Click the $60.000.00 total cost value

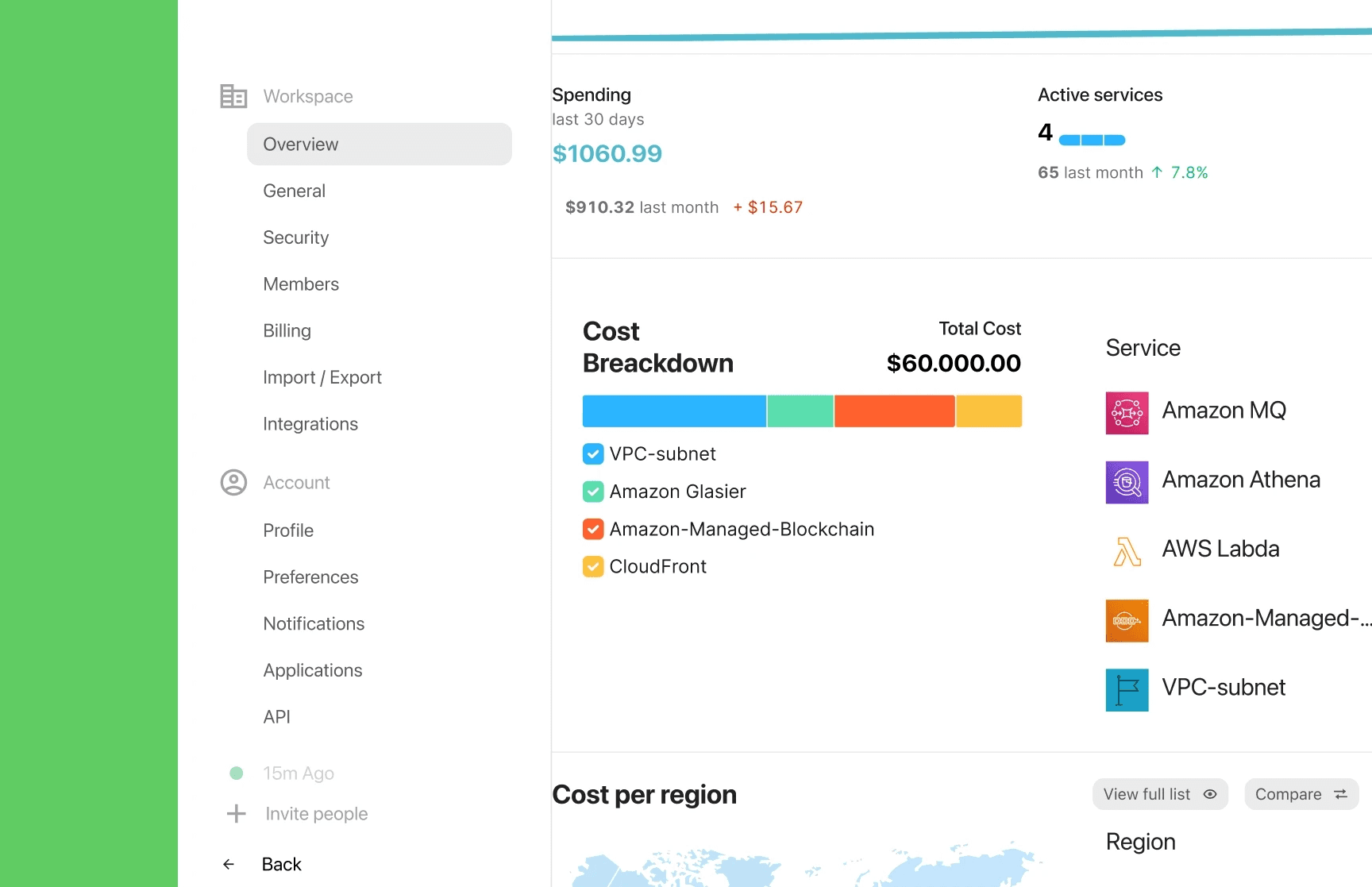[x=954, y=363]
